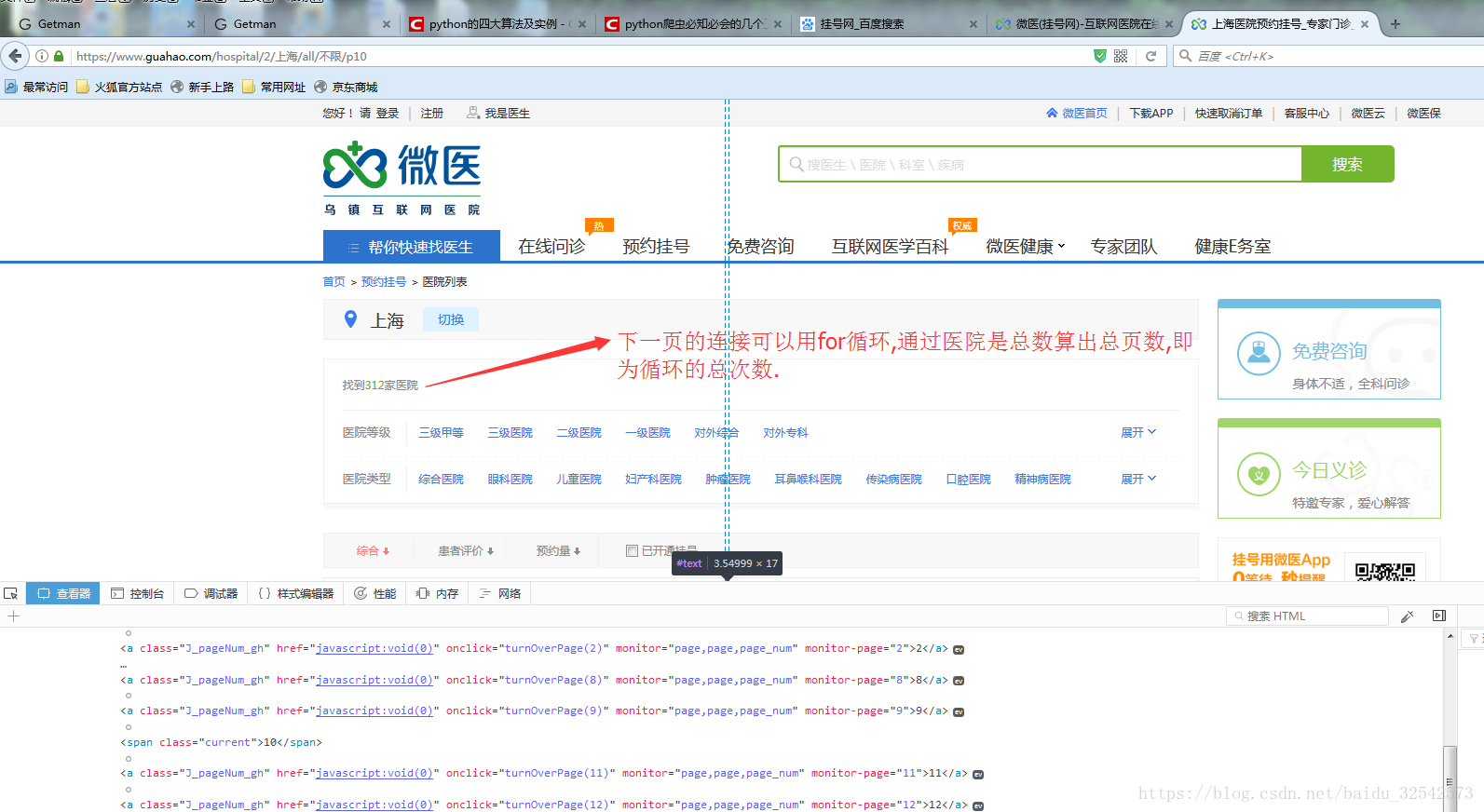
Task: Click the green 搜索 button
Action: pyautogui.click(x=1347, y=164)
